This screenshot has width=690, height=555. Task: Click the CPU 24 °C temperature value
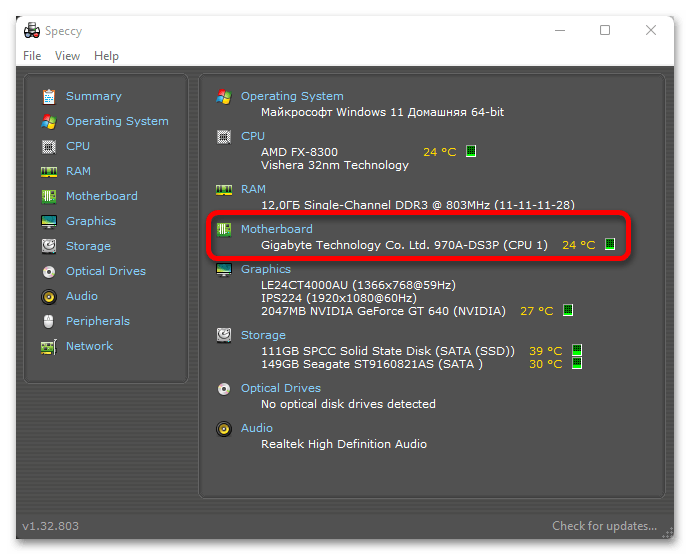point(440,152)
